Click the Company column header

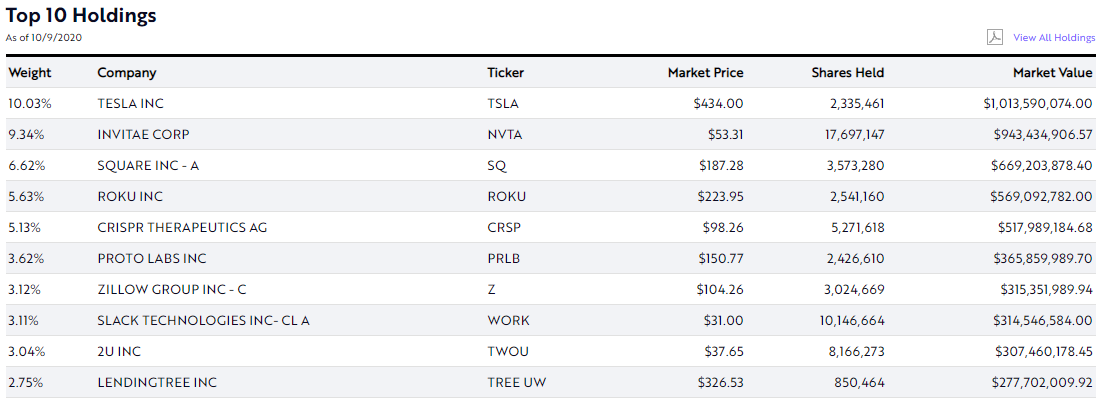tap(126, 72)
